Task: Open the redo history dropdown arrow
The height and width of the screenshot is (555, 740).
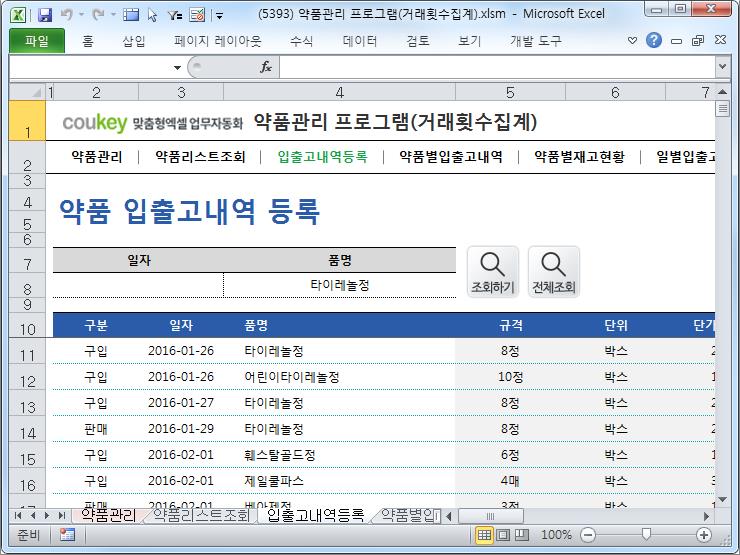Action: pyautogui.click(x=113, y=15)
